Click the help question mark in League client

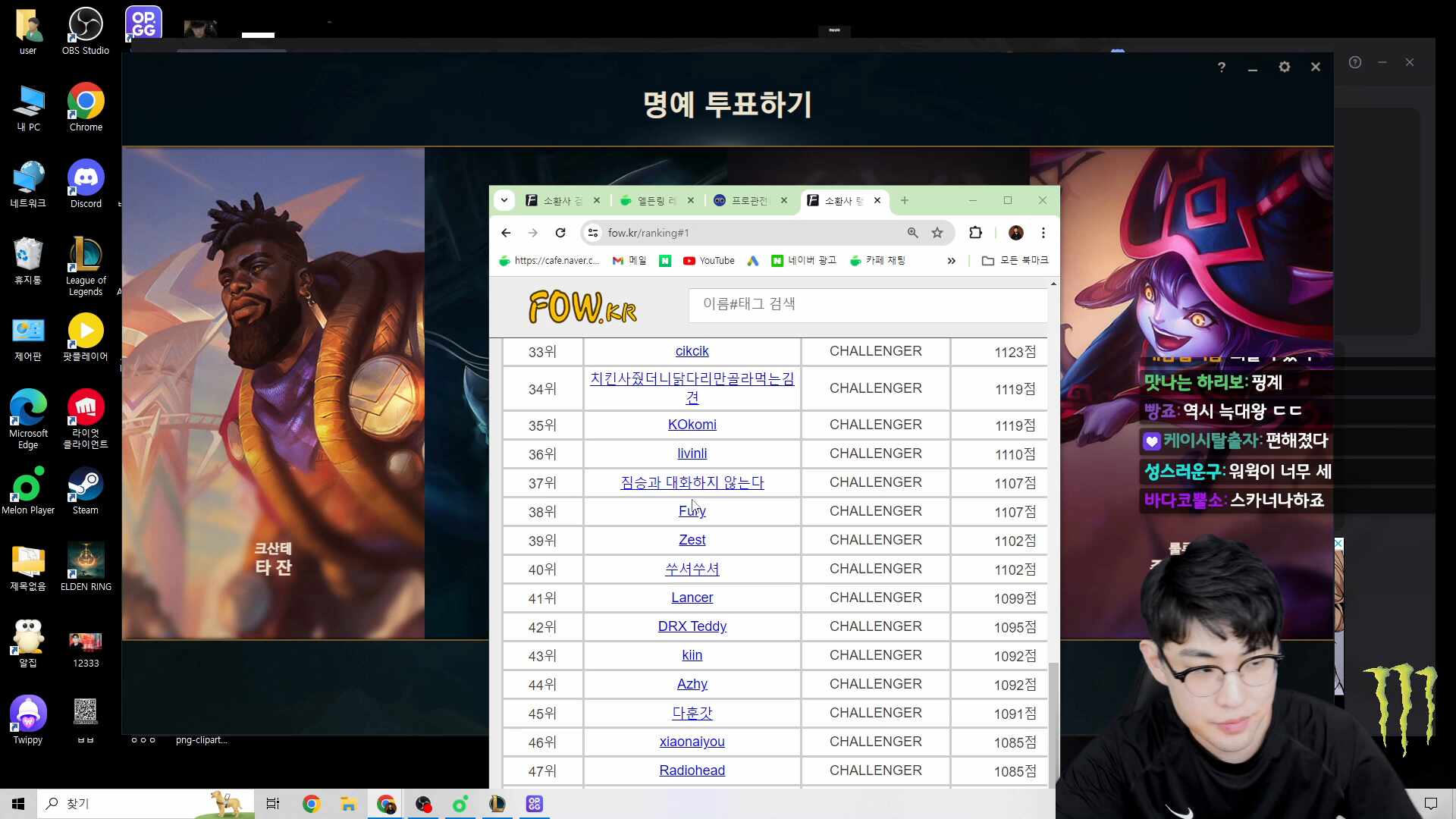tap(1221, 67)
